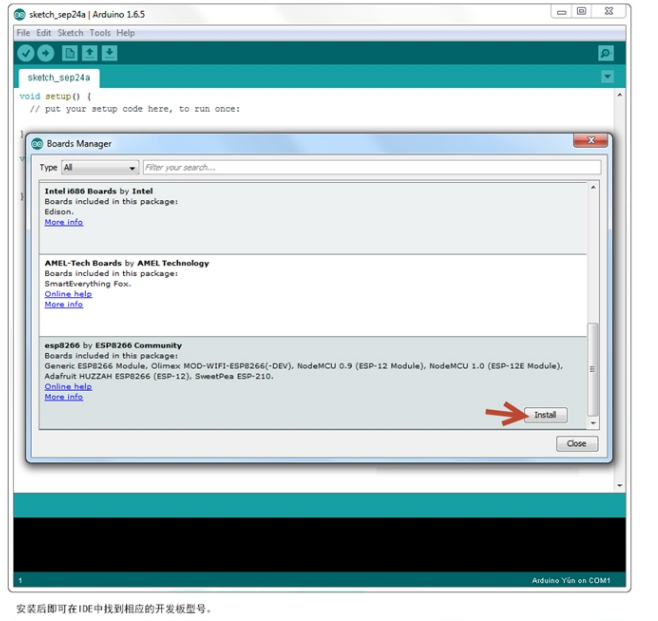
Task: Select the esp8266 by ESP8266 Community title
Action: click(x=113, y=345)
